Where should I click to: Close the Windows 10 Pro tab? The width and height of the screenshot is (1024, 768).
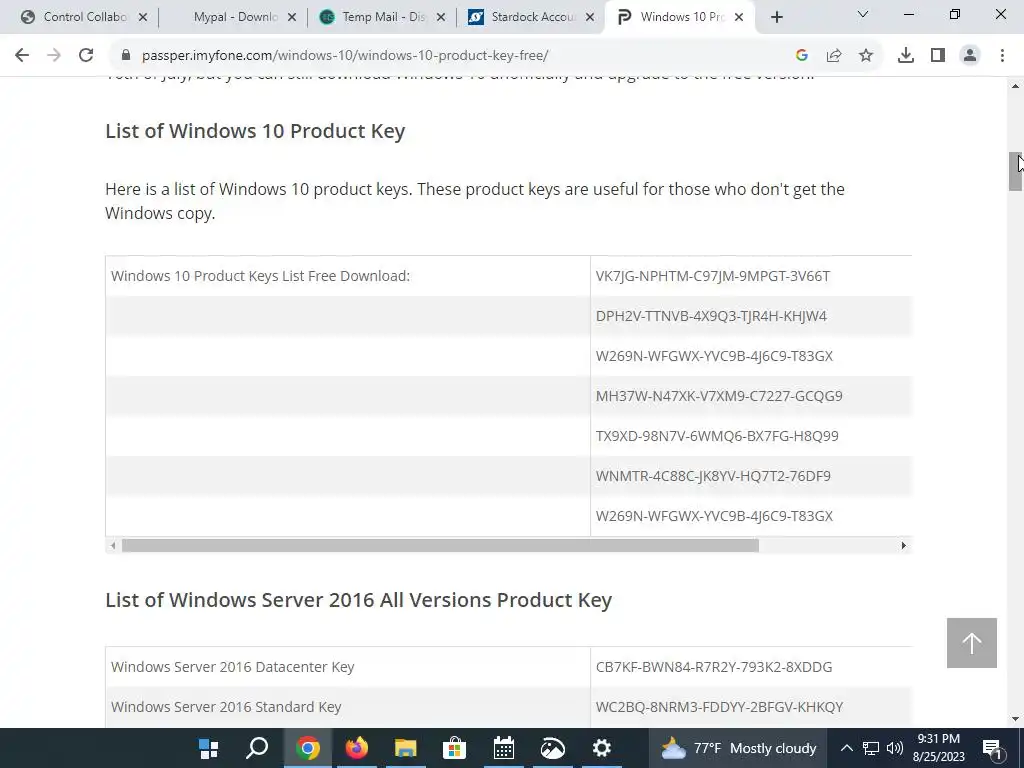[x=739, y=18]
